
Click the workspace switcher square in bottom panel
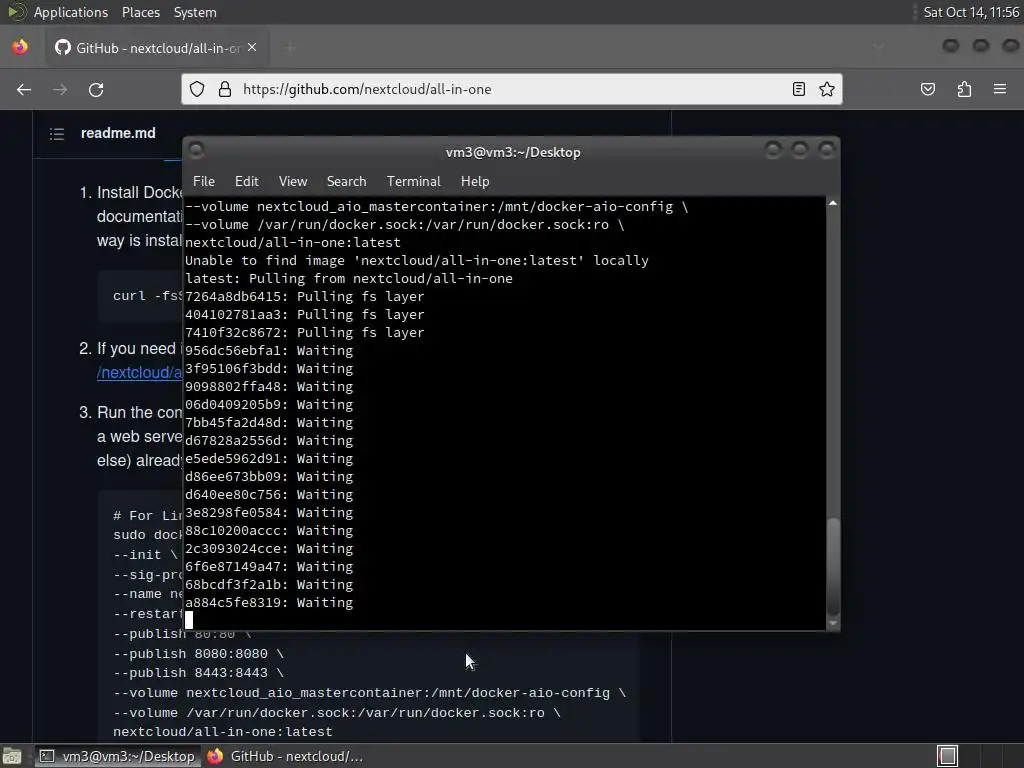tap(947, 756)
